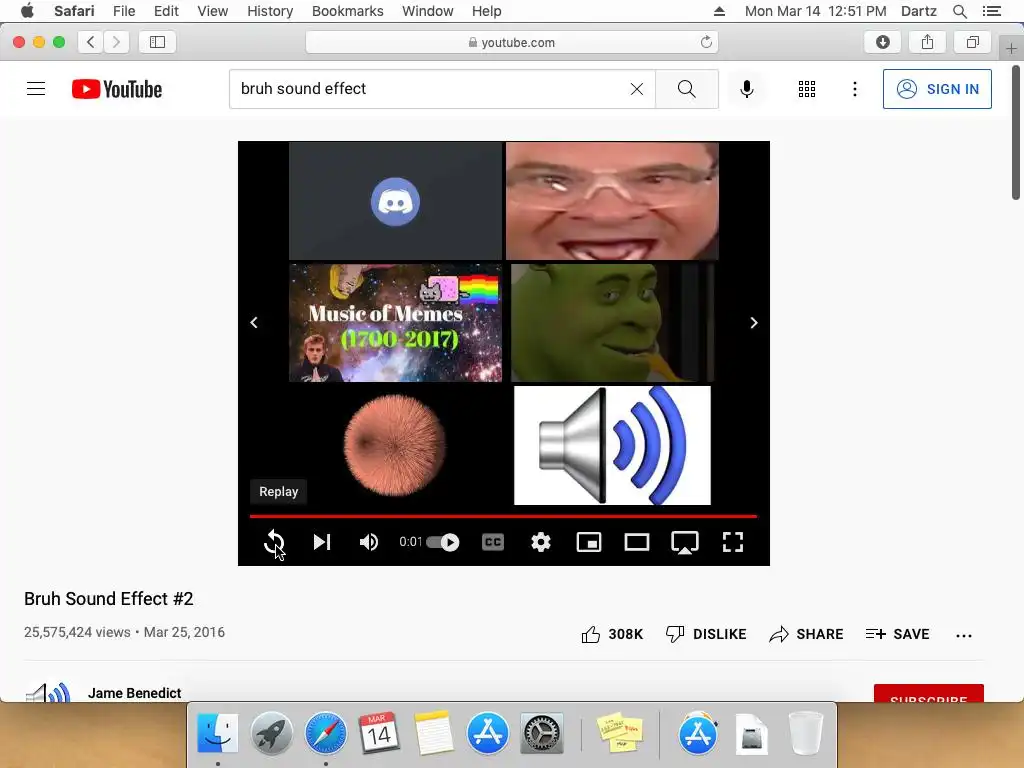Go forward in Safari history
The width and height of the screenshot is (1024, 768).
tap(116, 42)
